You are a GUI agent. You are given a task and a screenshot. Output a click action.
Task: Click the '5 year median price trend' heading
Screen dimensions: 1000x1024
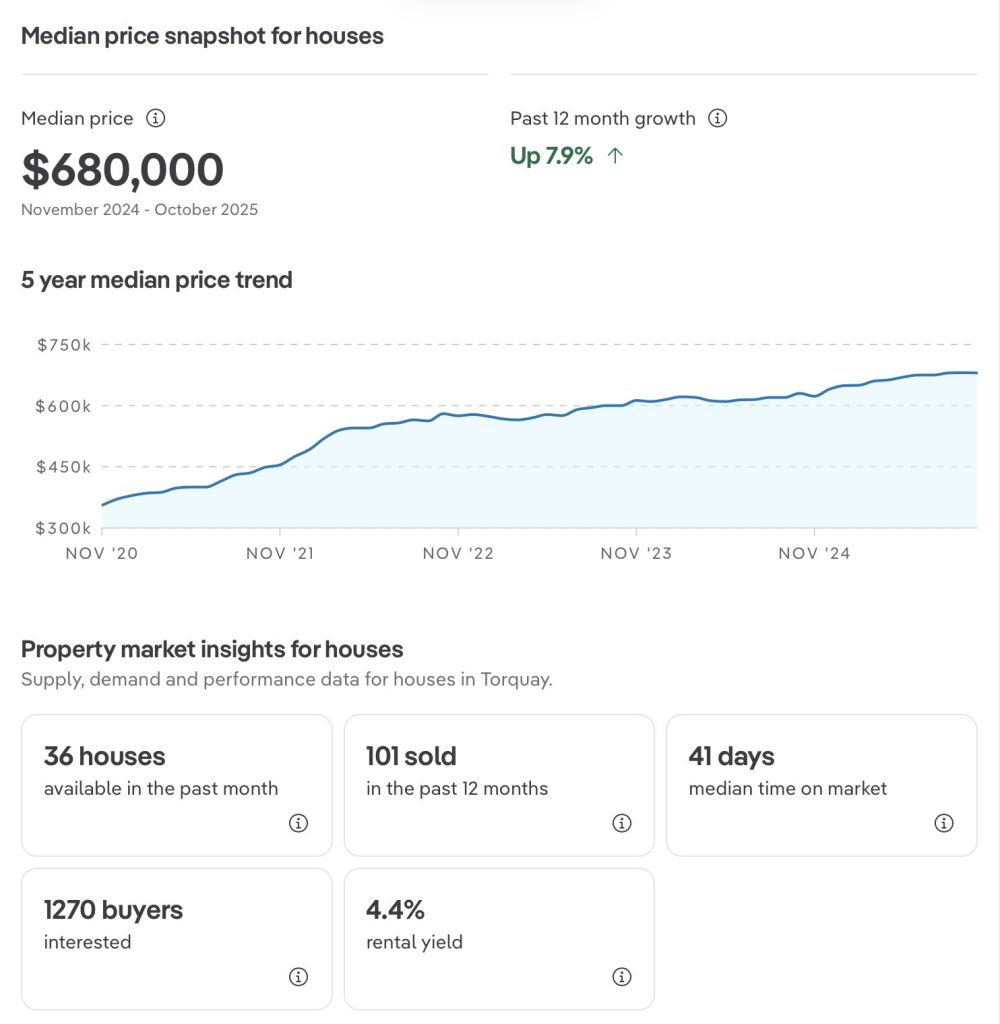(x=157, y=280)
